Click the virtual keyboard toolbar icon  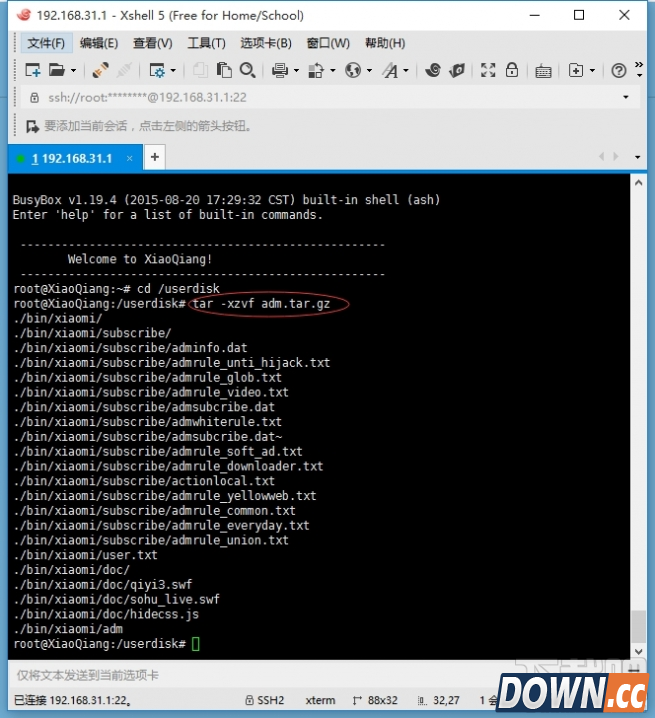pyautogui.click(x=543, y=70)
